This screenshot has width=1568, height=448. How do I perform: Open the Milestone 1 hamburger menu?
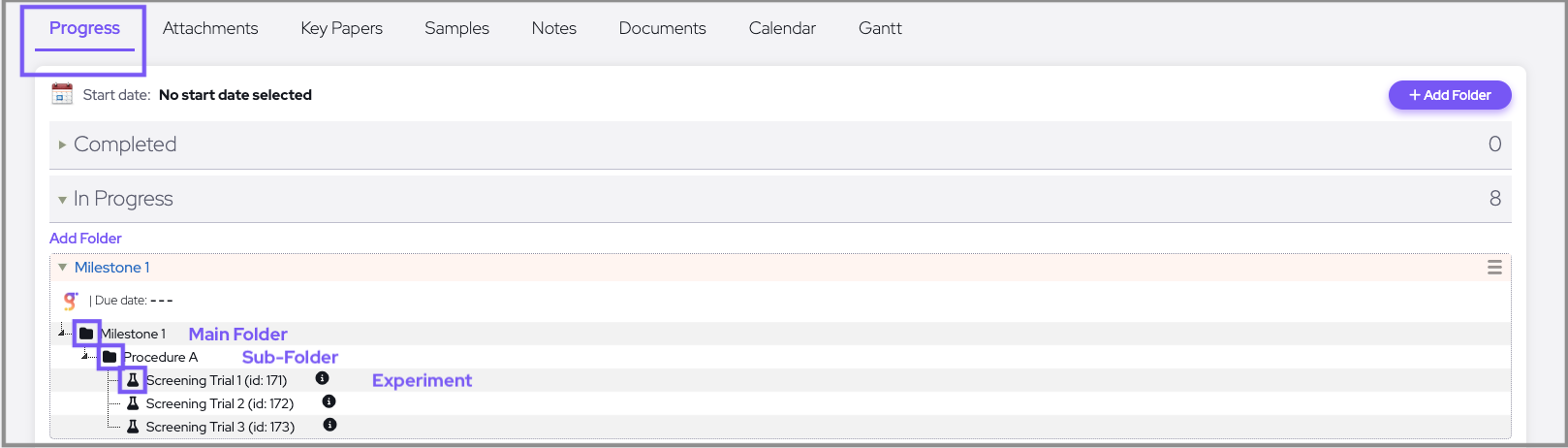click(1494, 268)
